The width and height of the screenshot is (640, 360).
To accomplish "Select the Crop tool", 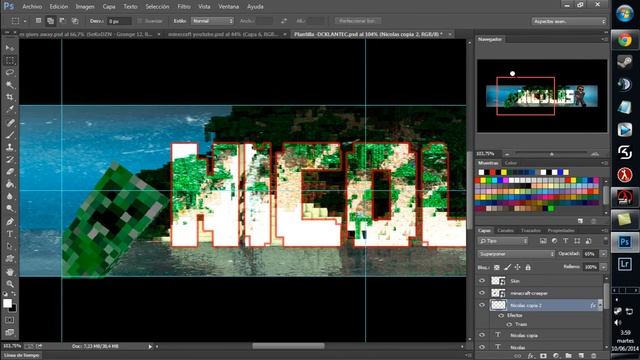I will (x=10, y=97).
